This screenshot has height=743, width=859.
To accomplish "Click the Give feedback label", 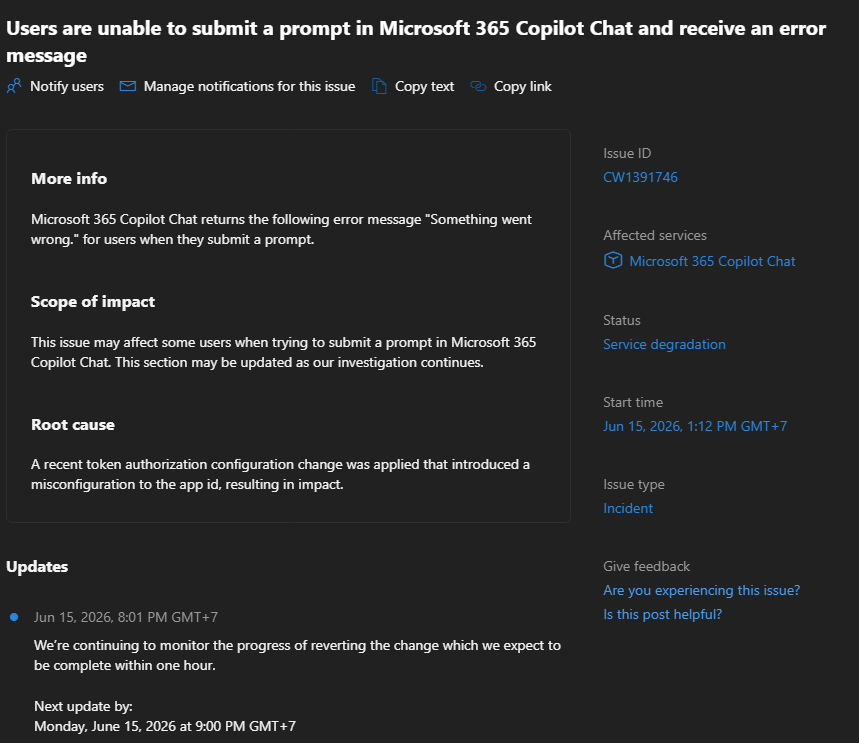I will [x=646, y=566].
